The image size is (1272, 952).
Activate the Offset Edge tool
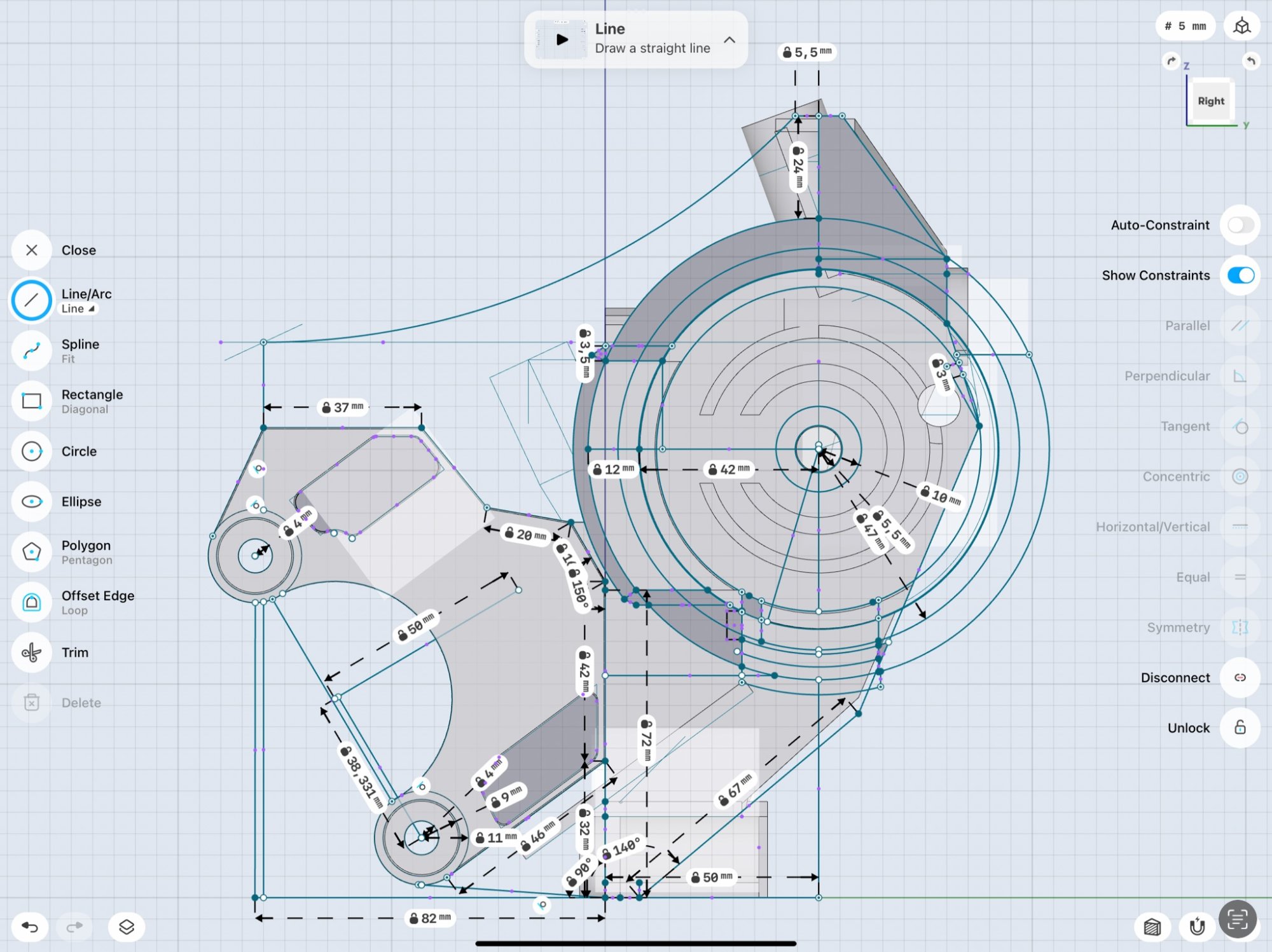31,602
